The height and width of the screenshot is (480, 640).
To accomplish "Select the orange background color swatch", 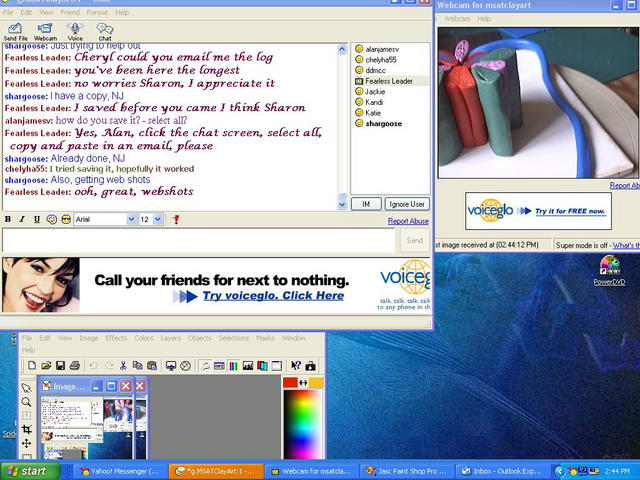I will tap(316, 382).
